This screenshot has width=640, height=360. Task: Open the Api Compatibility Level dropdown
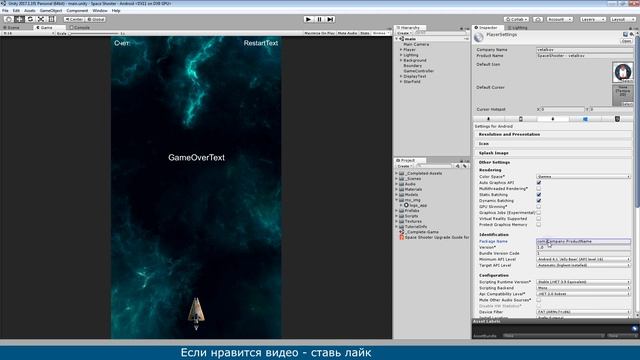point(583,294)
